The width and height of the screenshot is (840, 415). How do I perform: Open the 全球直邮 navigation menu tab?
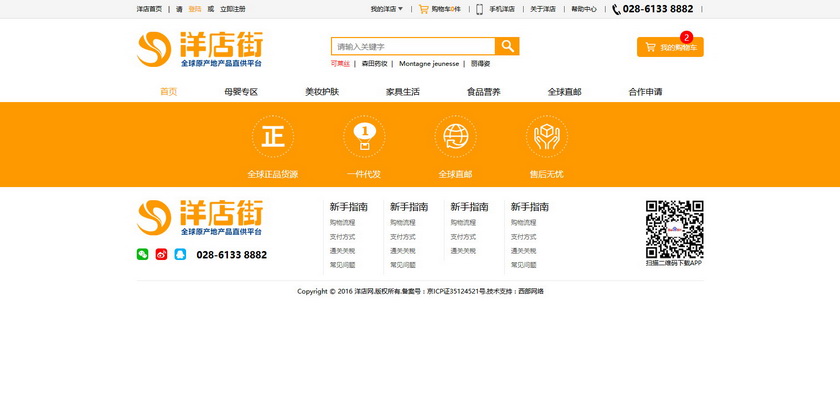click(565, 92)
